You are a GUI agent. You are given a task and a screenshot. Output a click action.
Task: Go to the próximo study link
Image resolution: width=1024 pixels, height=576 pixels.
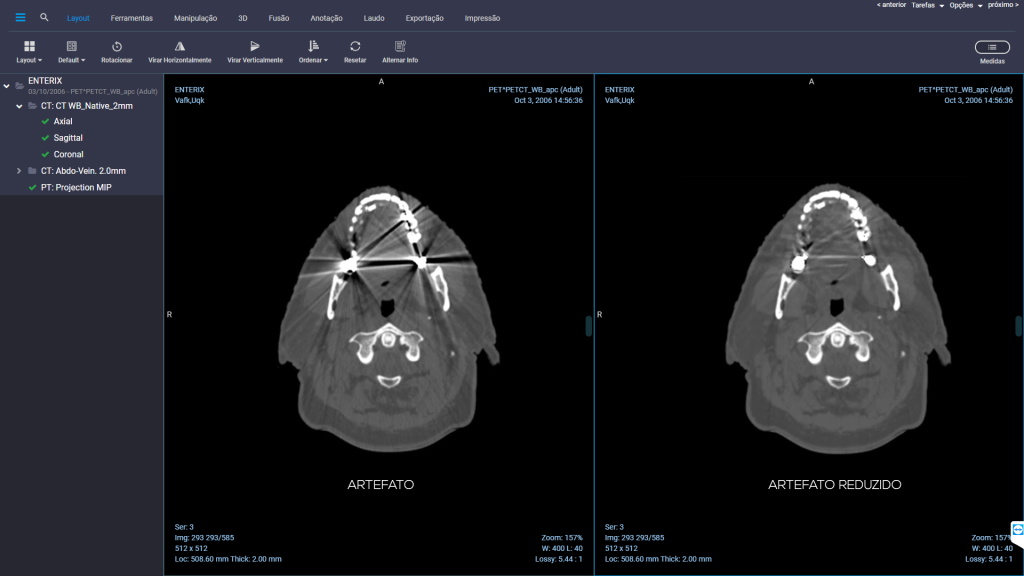pos(1003,5)
